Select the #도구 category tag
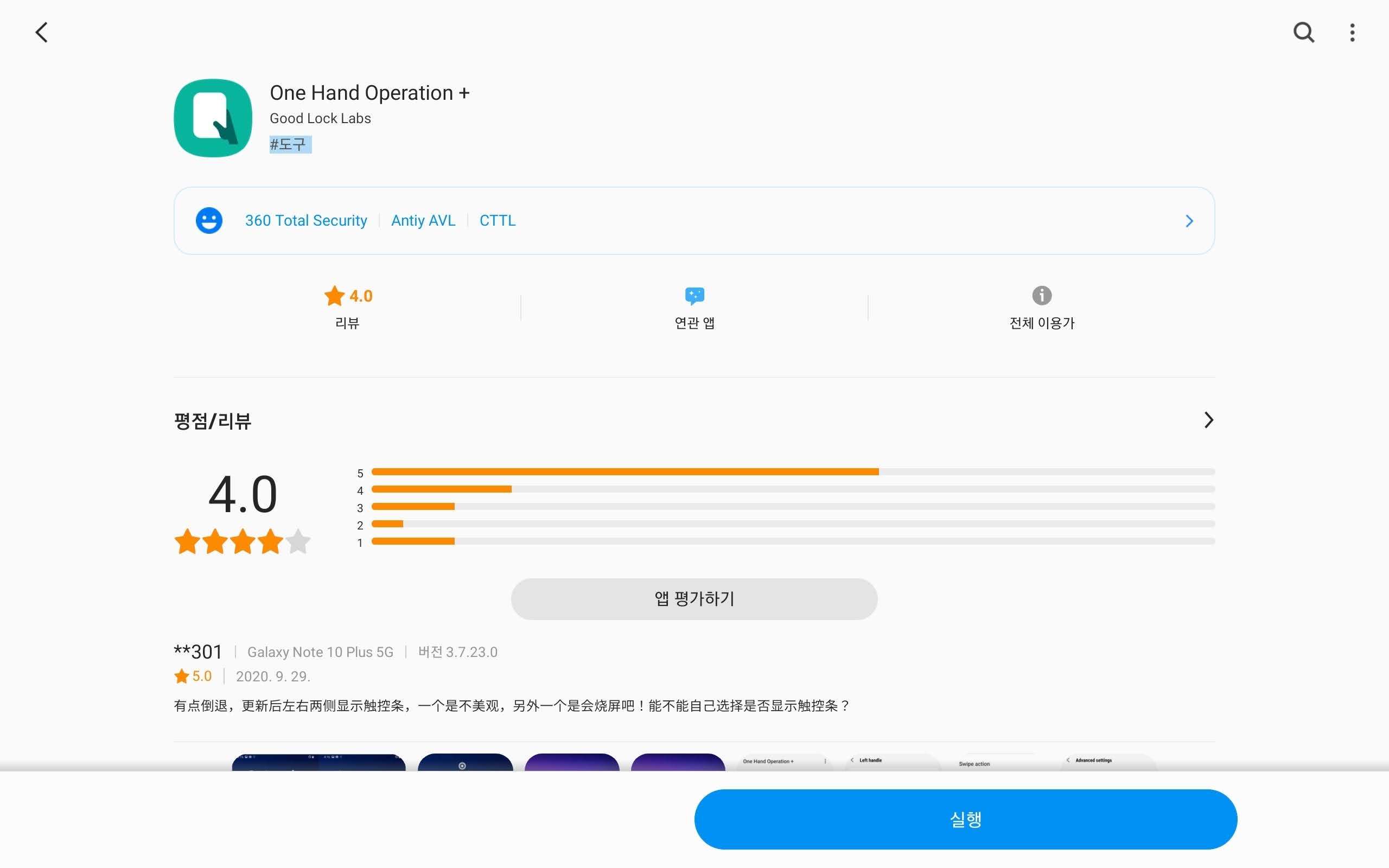 coord(290,145)
